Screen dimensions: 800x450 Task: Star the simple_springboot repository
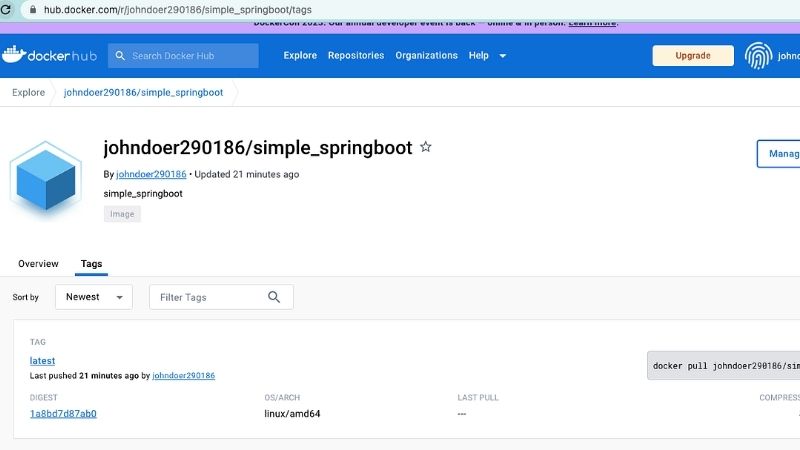[x=426, y=147]
